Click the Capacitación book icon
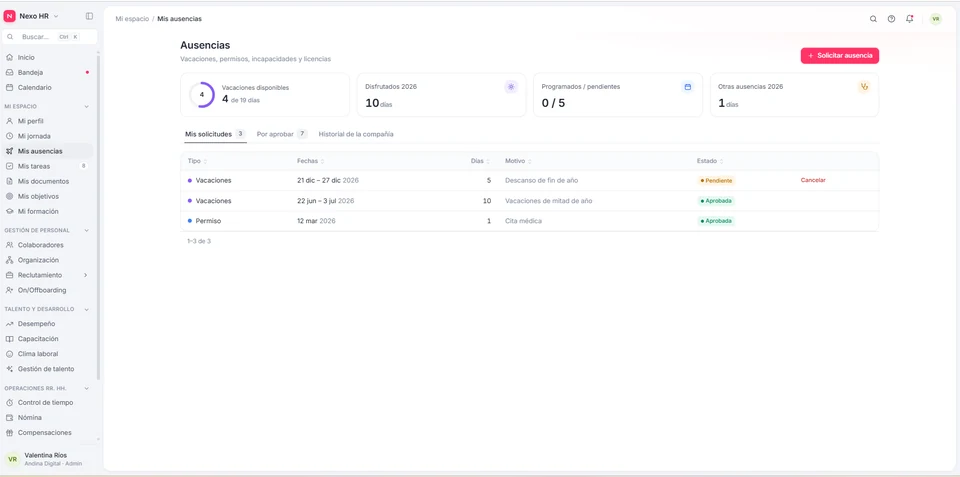Viewport: 960px width, 477px height. [x=9, y=339]
